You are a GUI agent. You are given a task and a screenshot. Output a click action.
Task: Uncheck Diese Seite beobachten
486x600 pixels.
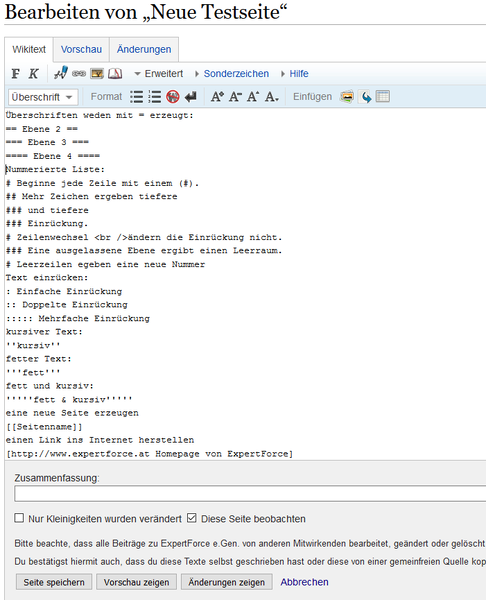tap(192, 518)
